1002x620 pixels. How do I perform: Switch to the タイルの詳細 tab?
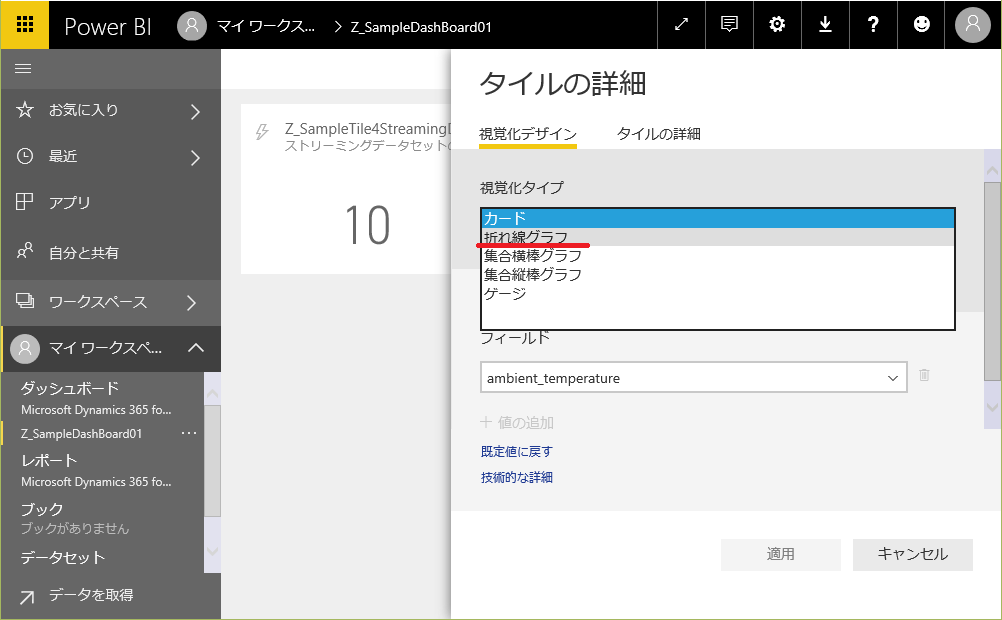coord(658,134)
